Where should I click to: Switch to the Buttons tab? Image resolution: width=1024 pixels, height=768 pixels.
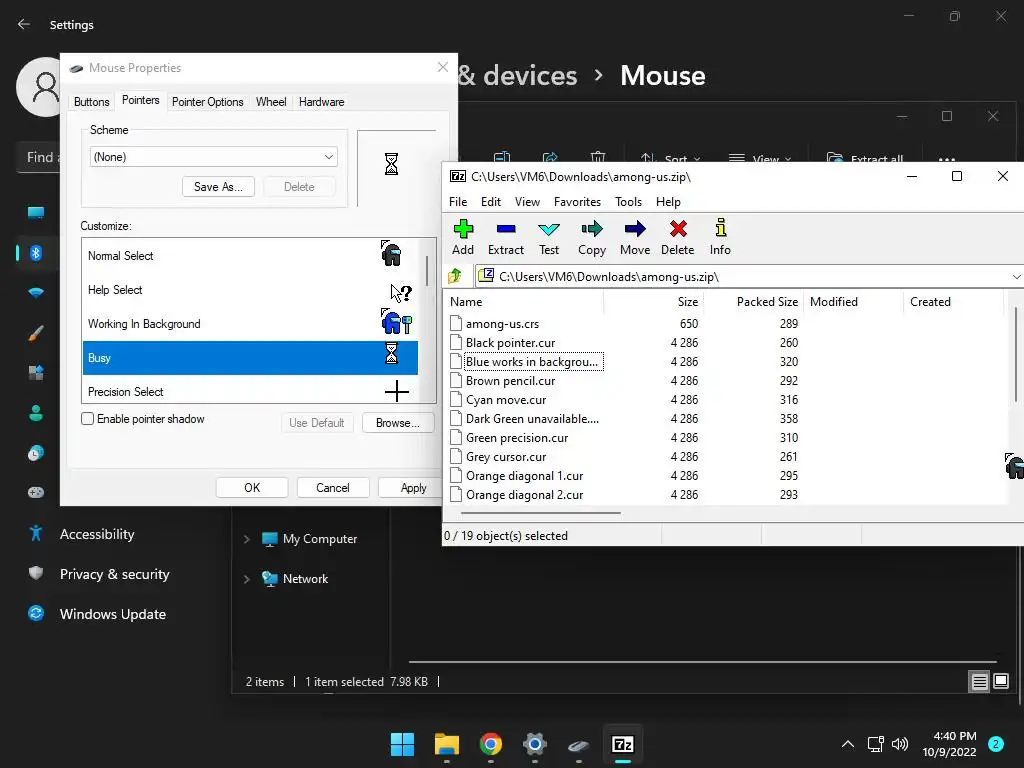(91, 102)
